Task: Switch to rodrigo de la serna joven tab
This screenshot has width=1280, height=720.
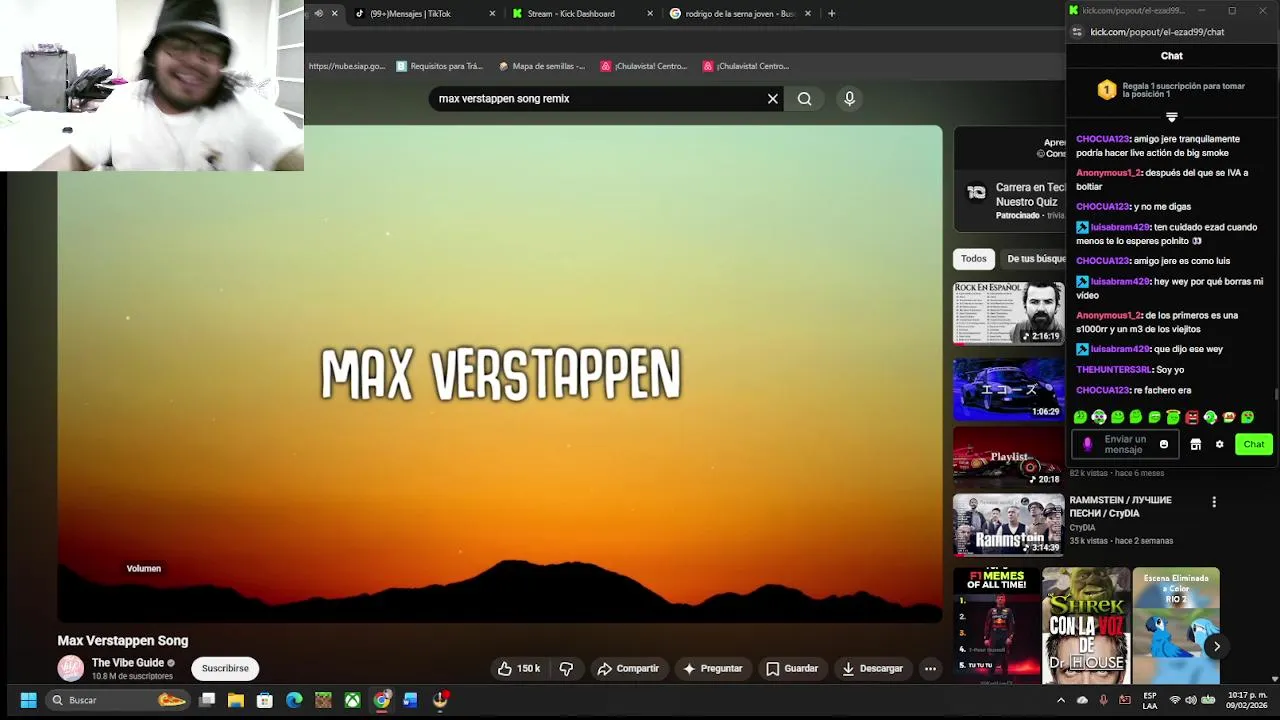Action: (x=739, y=14)
